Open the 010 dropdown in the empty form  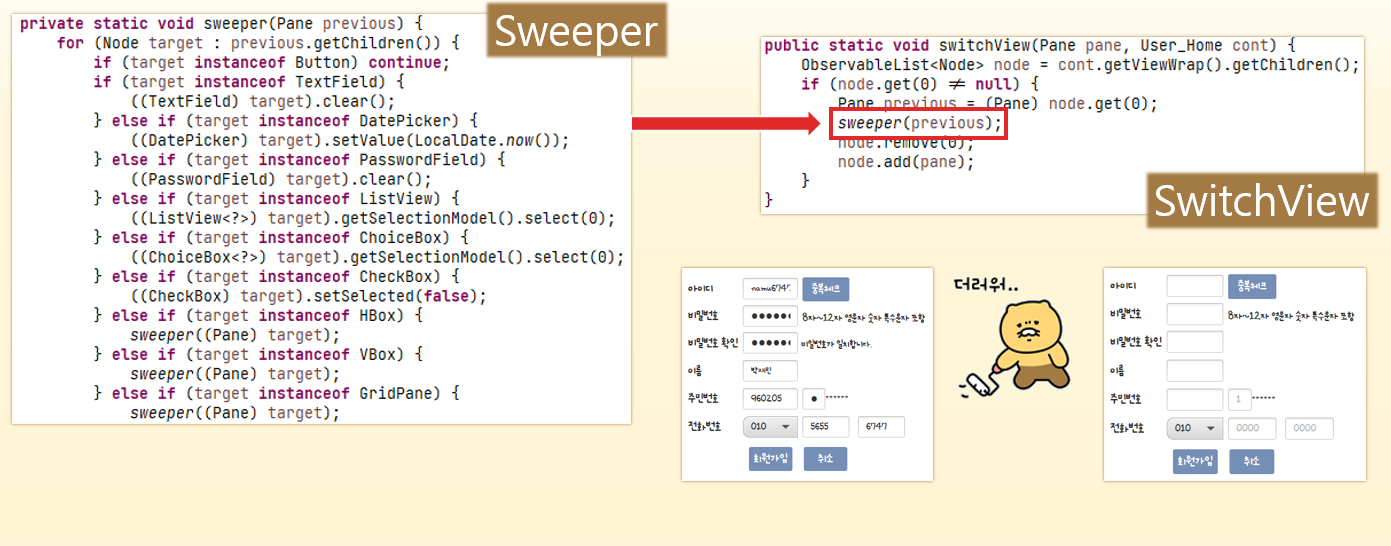click(1194, 428)
